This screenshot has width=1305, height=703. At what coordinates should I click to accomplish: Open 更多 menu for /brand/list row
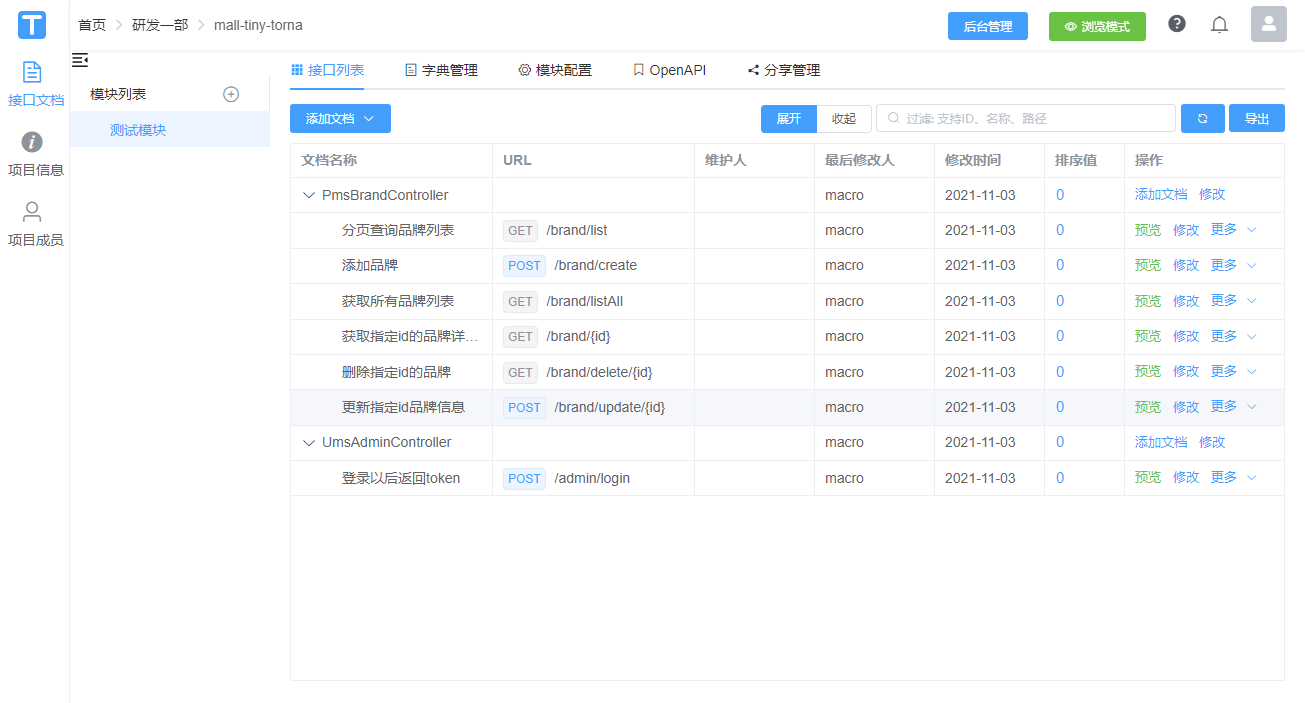coord(1233,230)
